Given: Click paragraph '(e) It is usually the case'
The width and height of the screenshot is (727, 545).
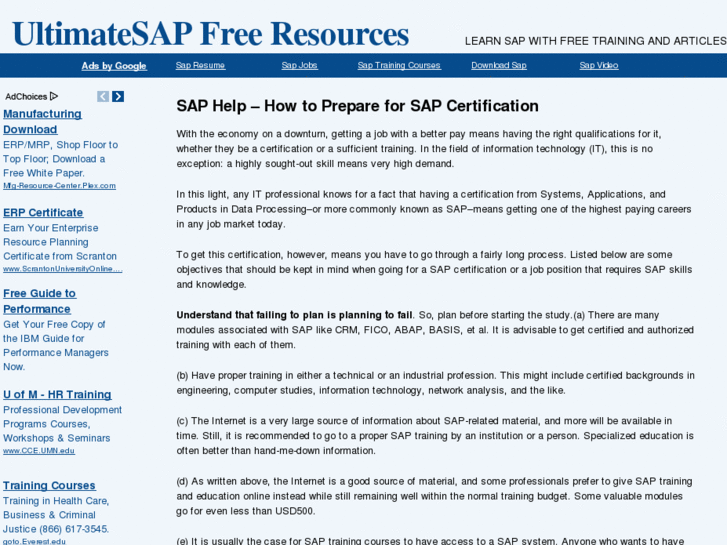Looking at the screenshot, I should pyautogui.click(x=430, y=541).
